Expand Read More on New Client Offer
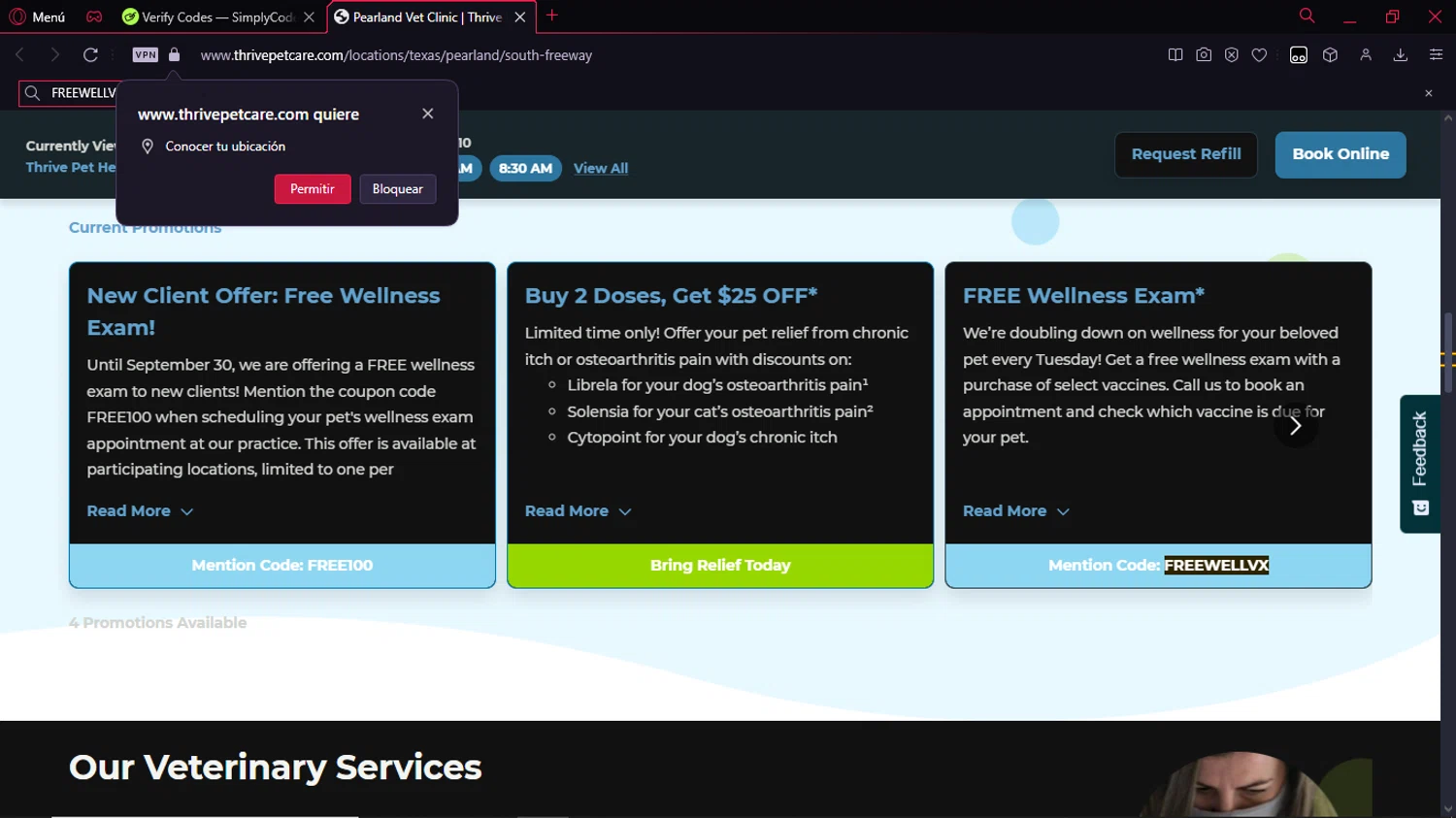 tap(140, 511)
